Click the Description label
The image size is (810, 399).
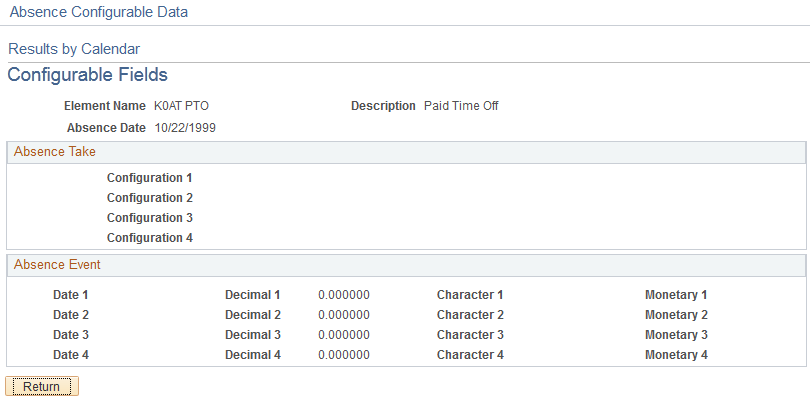click(383, 106)
